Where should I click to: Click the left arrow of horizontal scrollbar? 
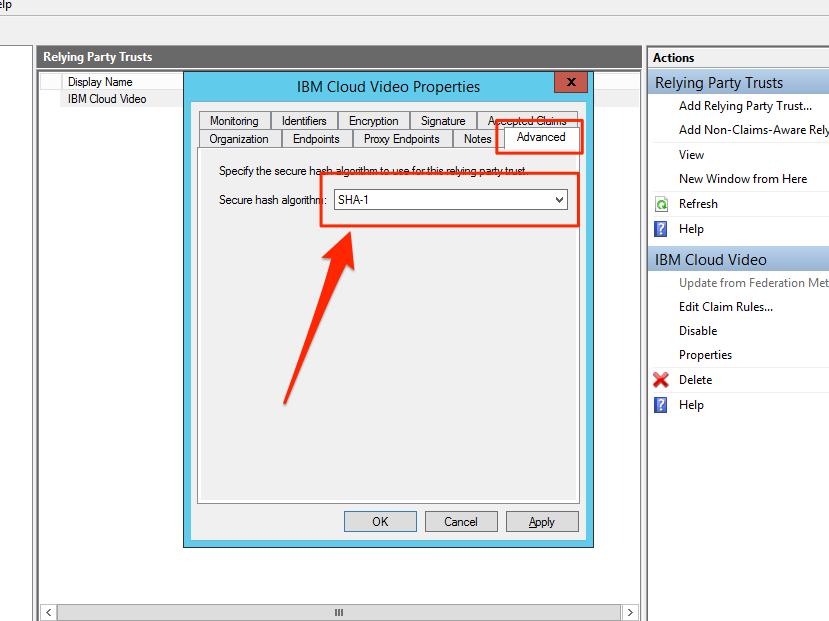click(x=48, y=613)
